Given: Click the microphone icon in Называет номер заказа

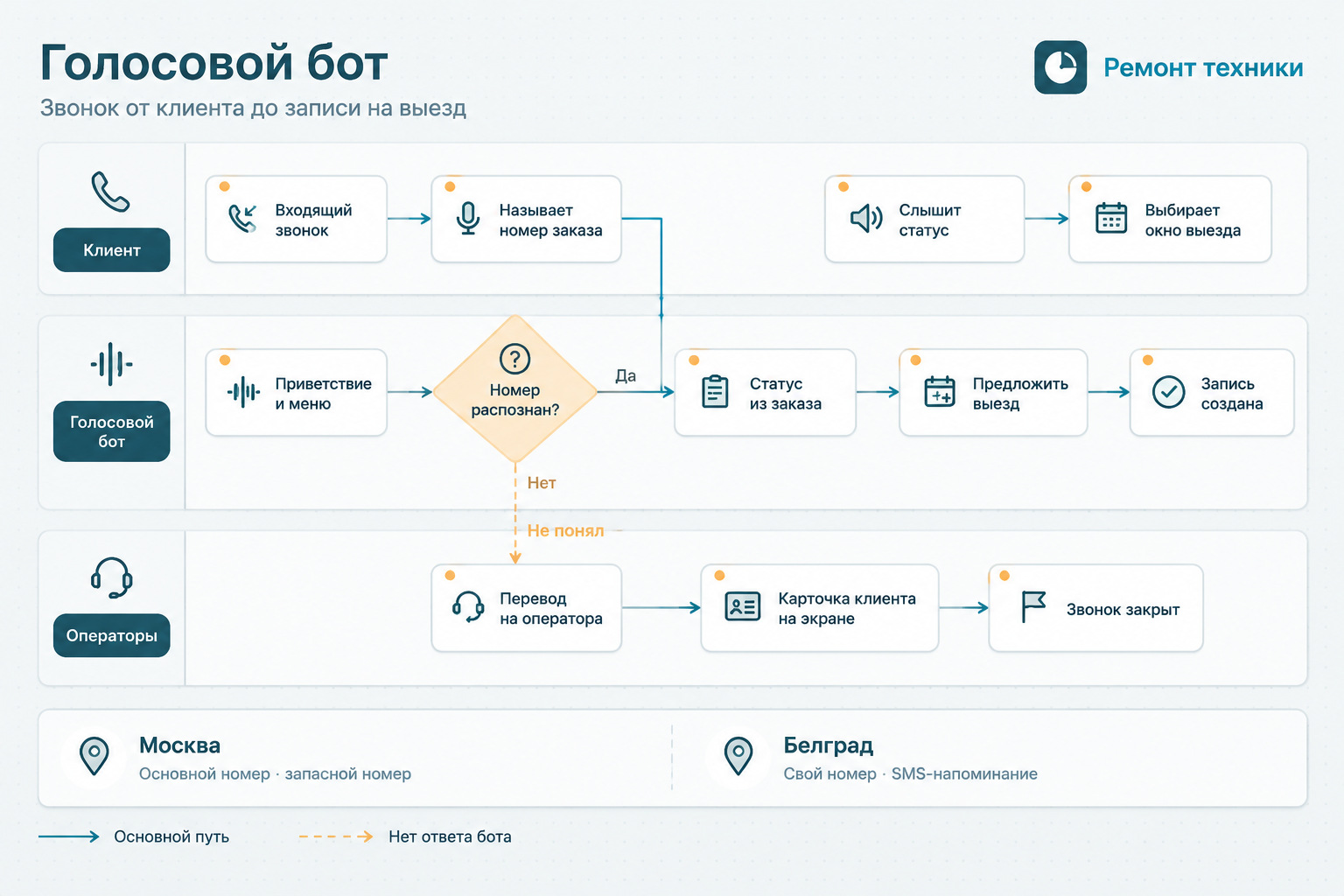Looking at the screenshot, I should click(468, 219).
